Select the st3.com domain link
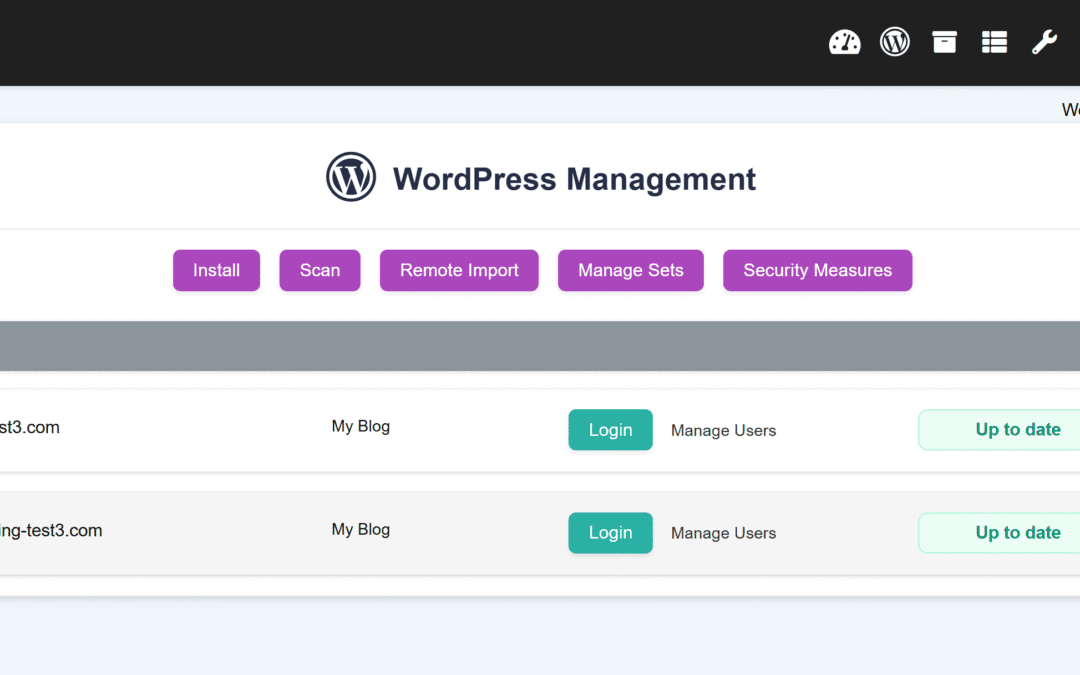Image resolution: width=1080 pixels, height=675 pixels. pos(30,426)
